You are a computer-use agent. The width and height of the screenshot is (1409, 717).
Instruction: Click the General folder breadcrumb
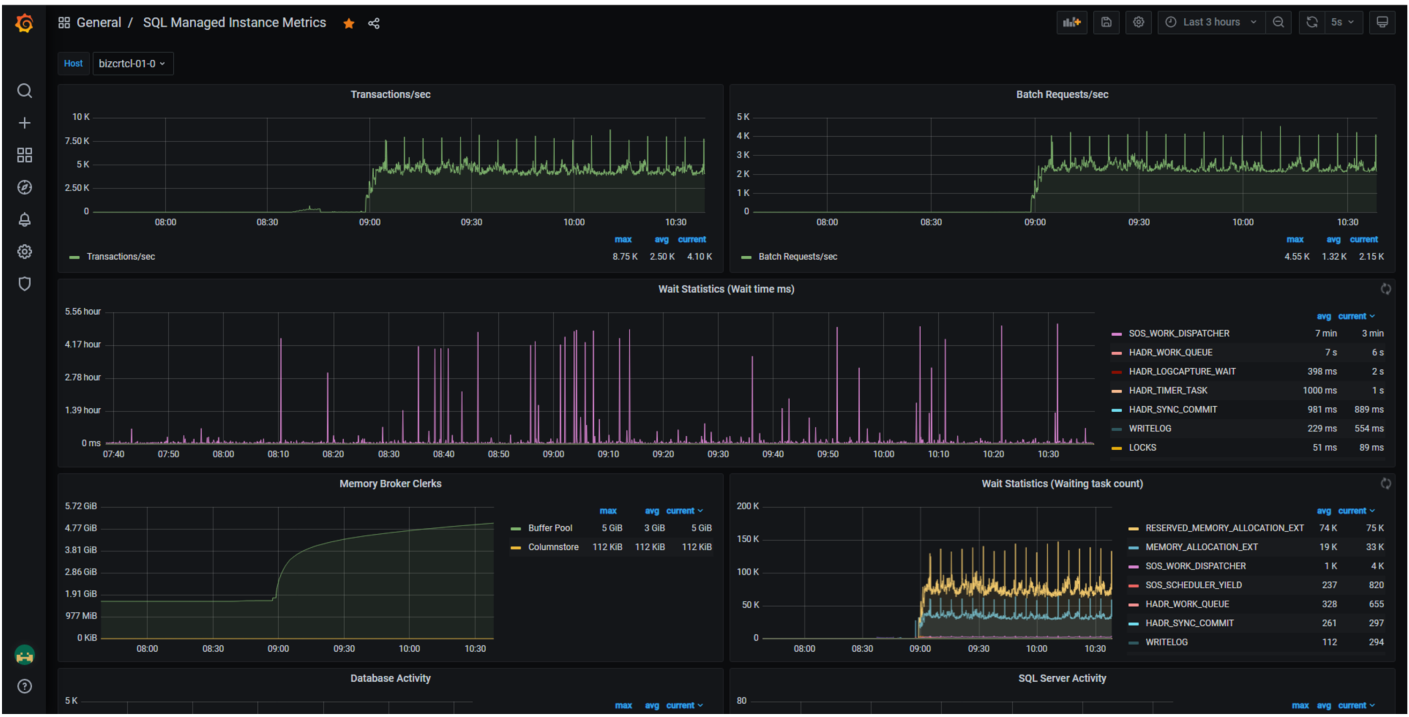pyautogui.click(x=98, y=22)
